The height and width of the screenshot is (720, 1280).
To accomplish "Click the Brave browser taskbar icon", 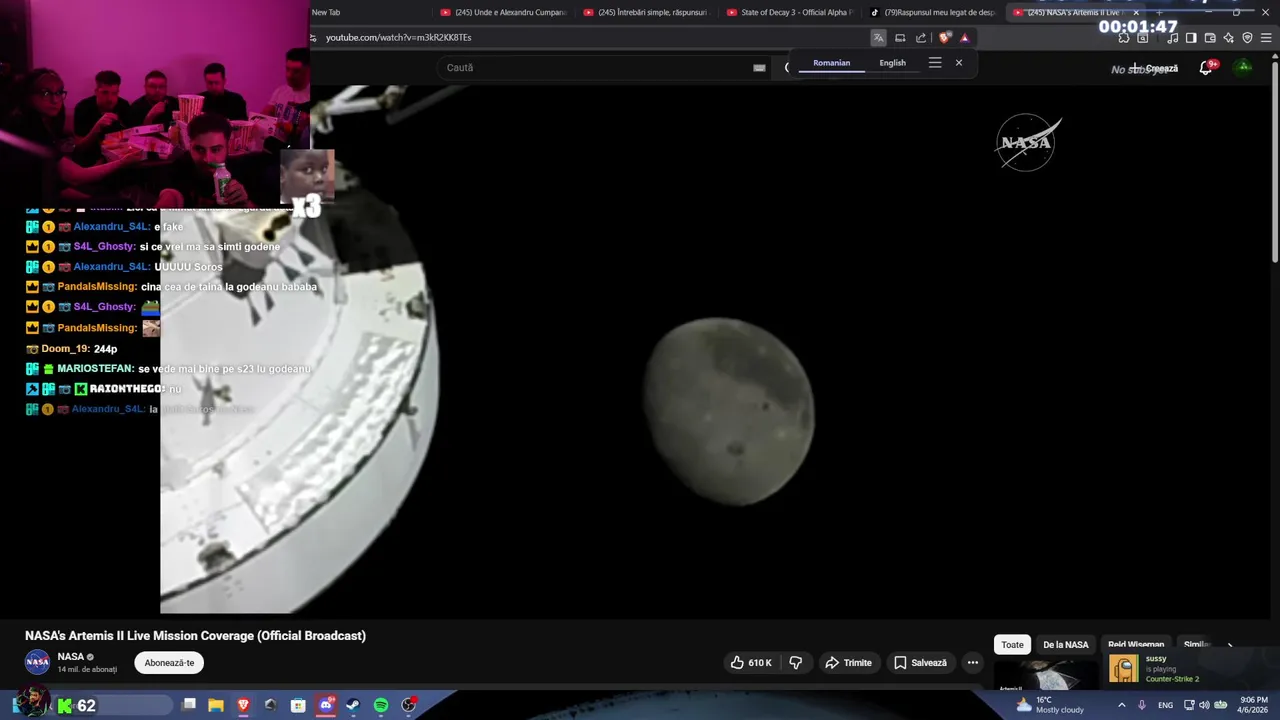I will pyautogui.click(x=243, y=705).
